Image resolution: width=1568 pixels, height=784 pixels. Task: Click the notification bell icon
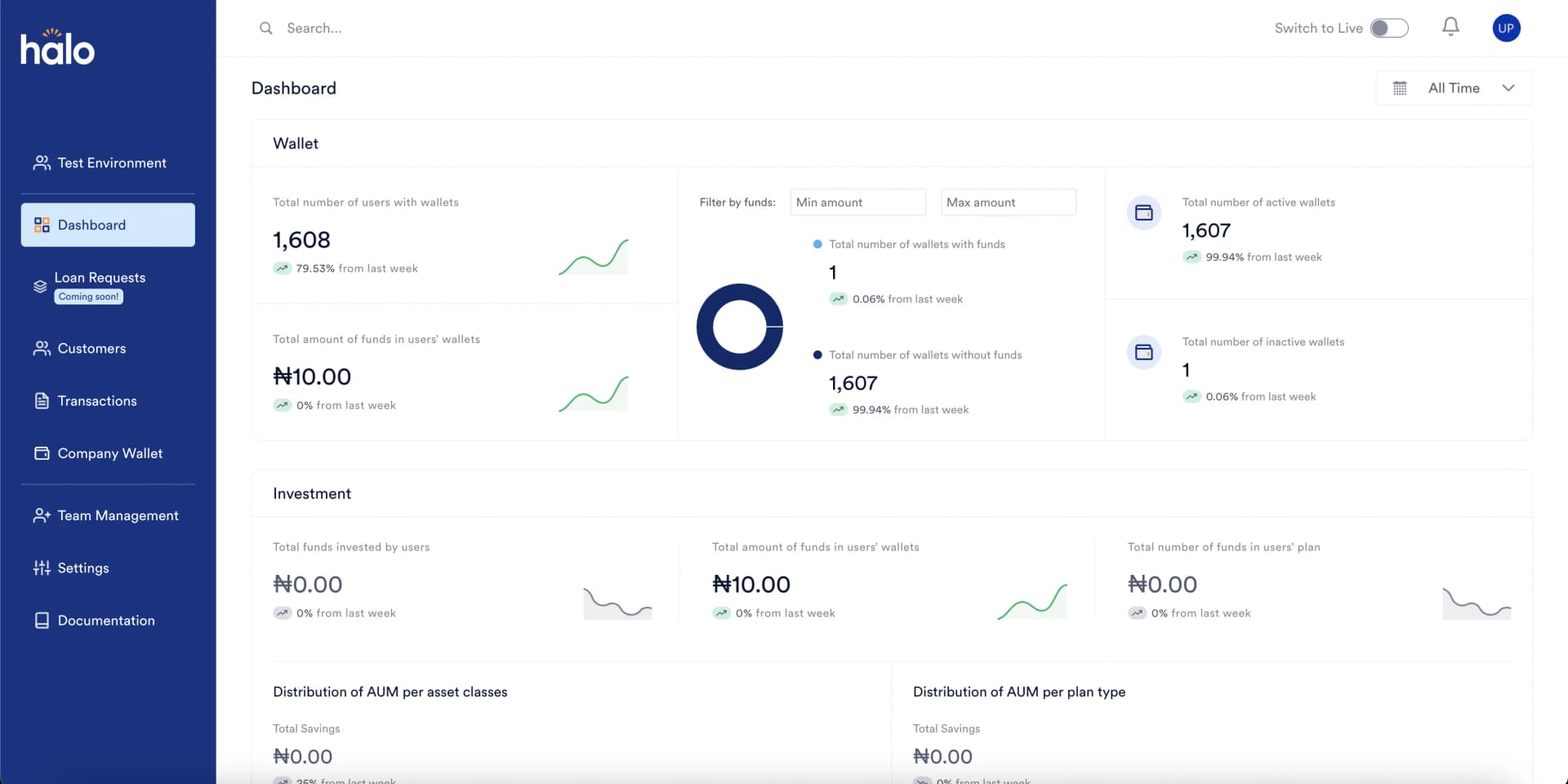[1450, 27]
